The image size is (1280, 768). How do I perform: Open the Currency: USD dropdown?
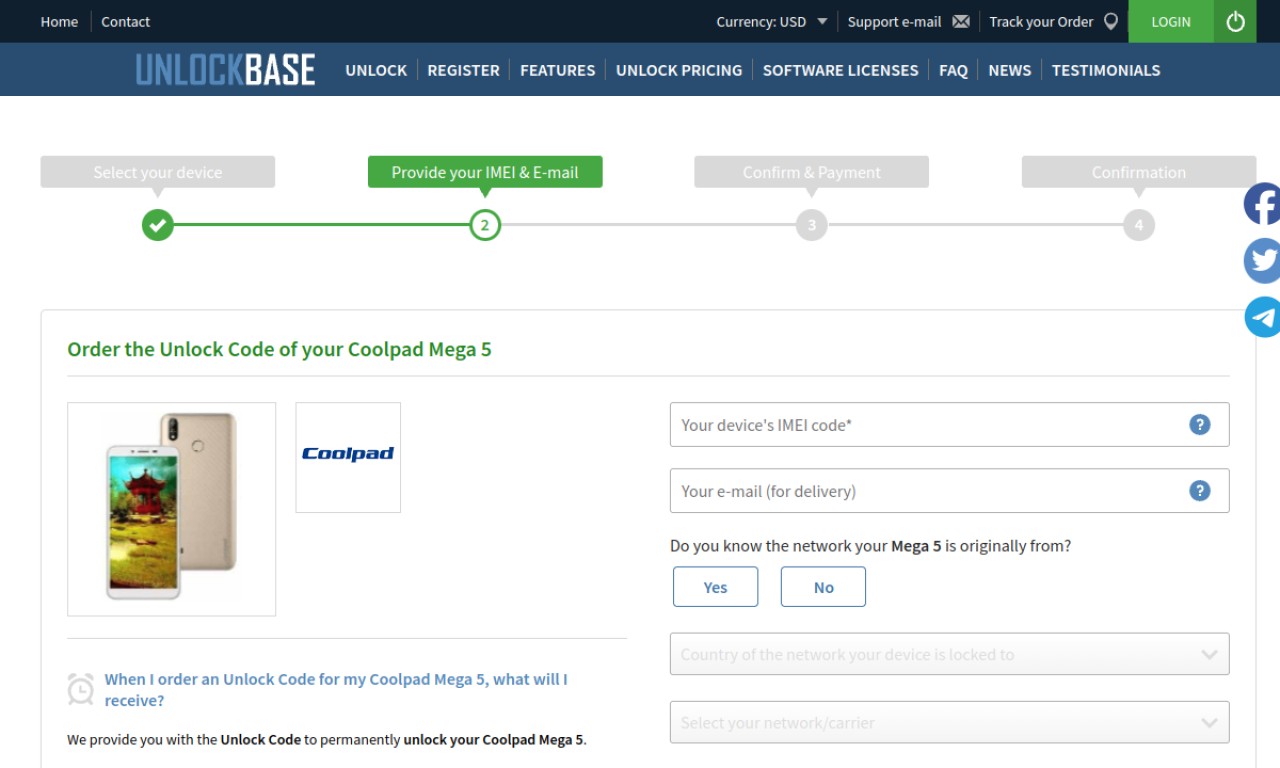point(772,21)
